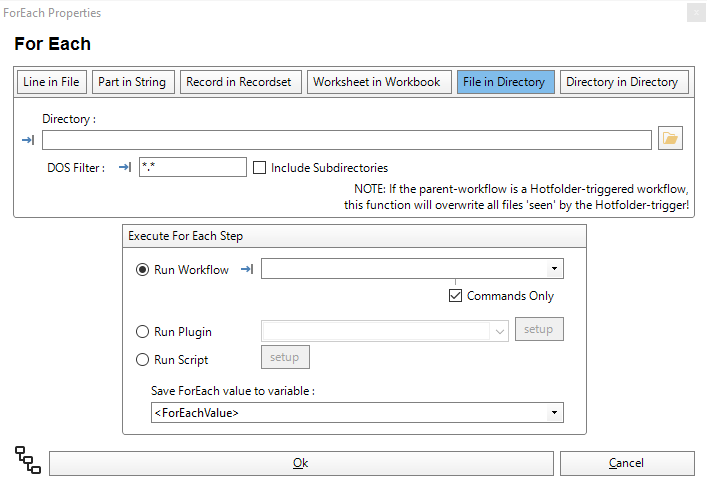Screen dimensions: 707x488
Task: Click the folder browse icon next to Directory
Action: (x=670, y=139)
